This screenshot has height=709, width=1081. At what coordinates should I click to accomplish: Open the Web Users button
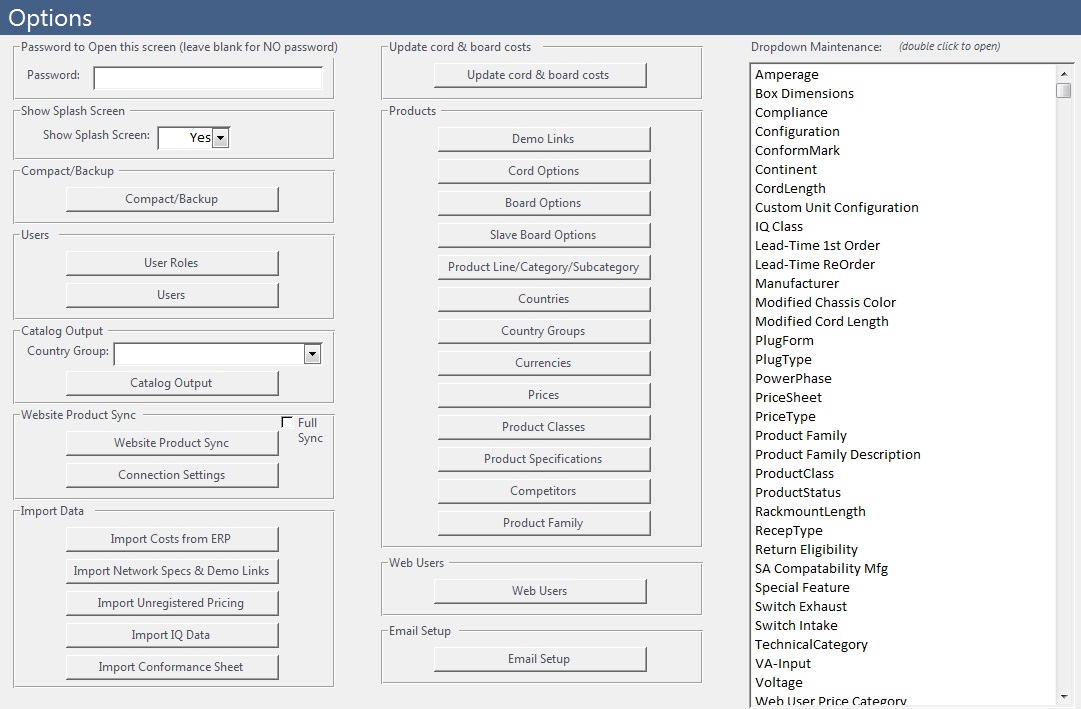click(x=540, y=590)
